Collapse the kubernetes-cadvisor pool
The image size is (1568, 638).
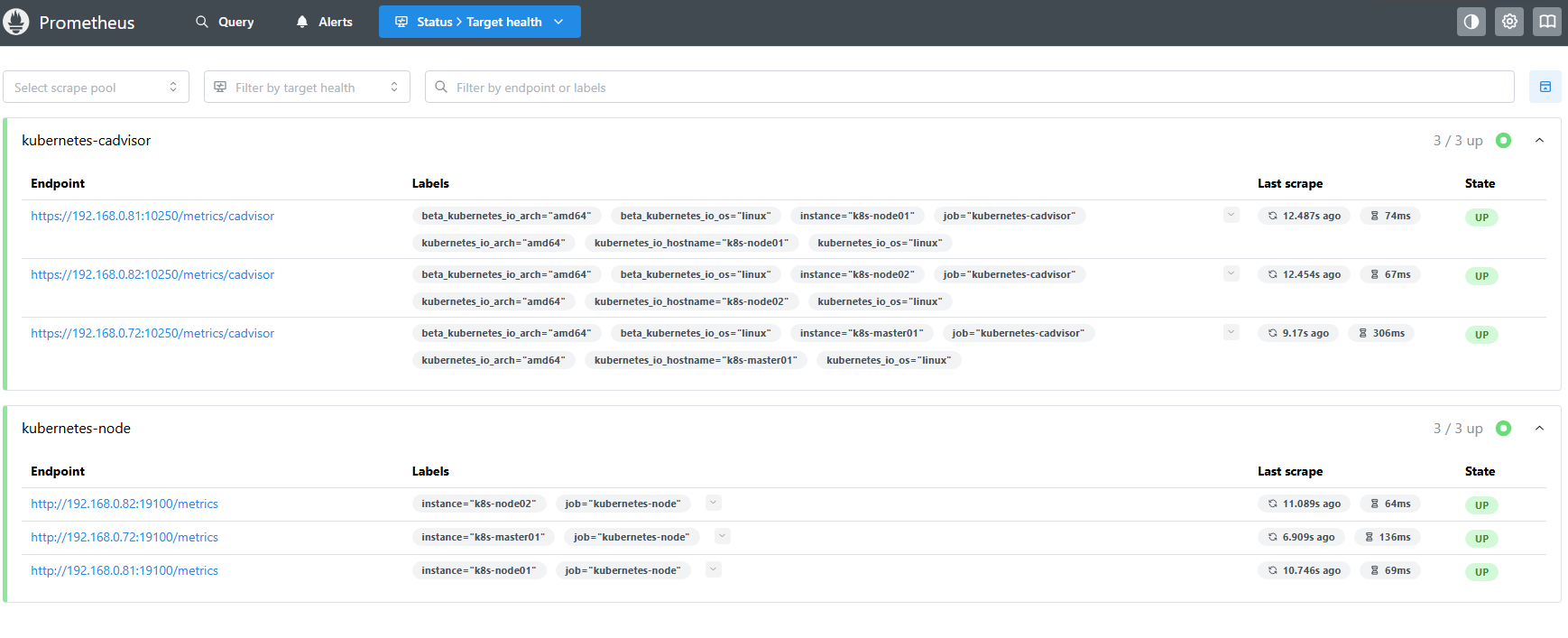(1539, 140)
